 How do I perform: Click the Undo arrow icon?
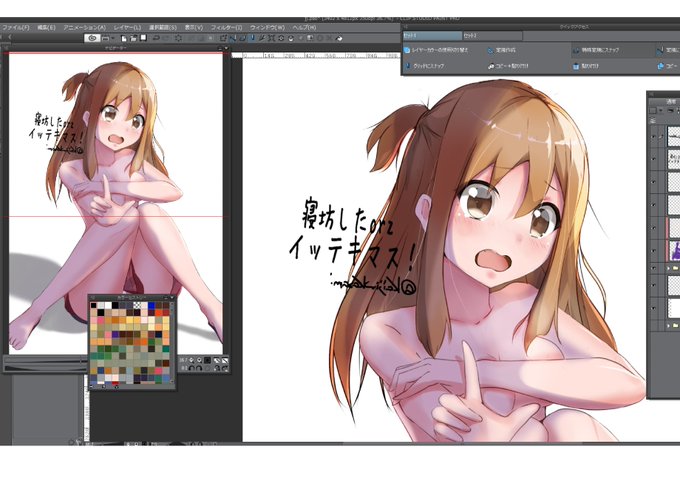[156, 38]
